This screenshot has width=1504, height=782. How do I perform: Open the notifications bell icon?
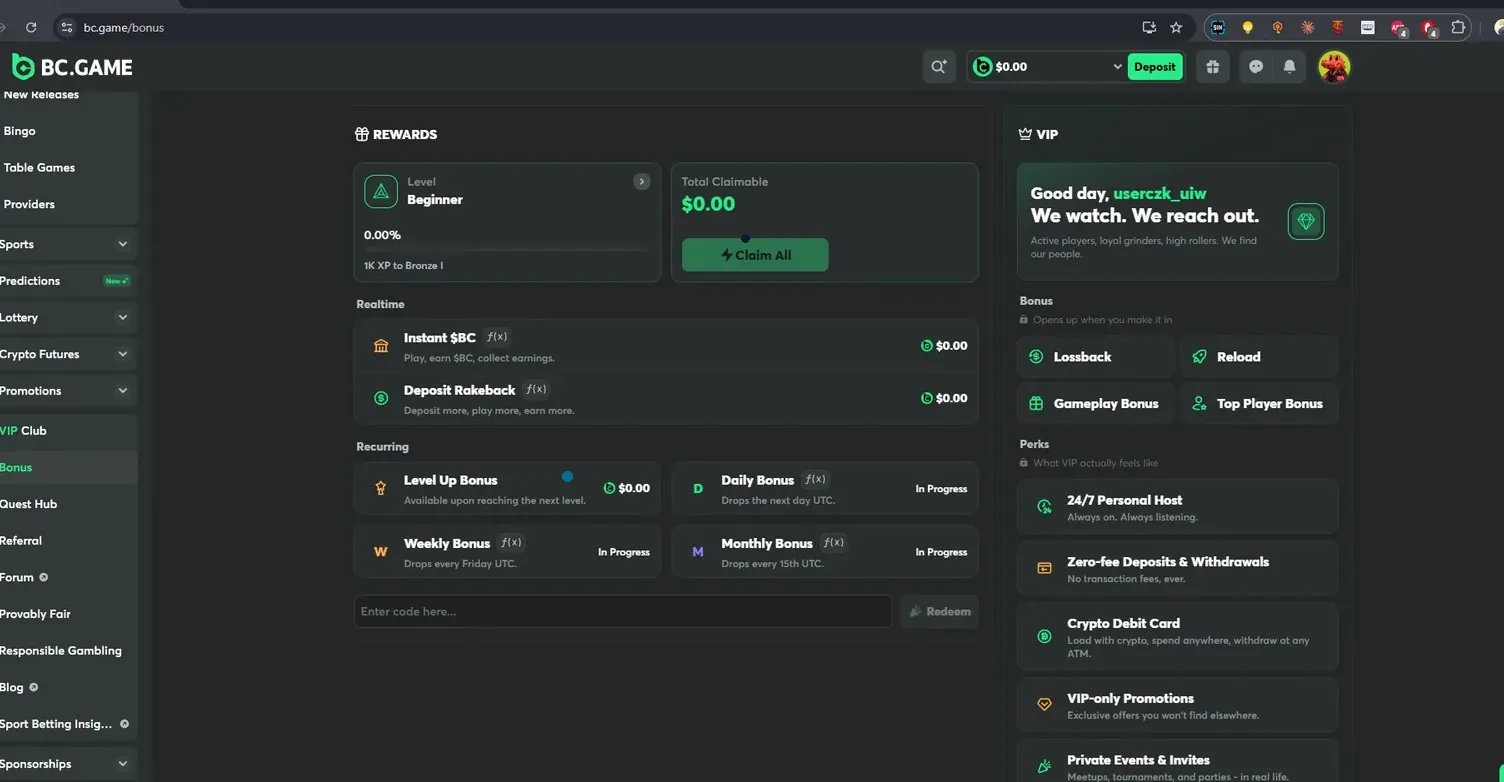(x=1289, y=67)
